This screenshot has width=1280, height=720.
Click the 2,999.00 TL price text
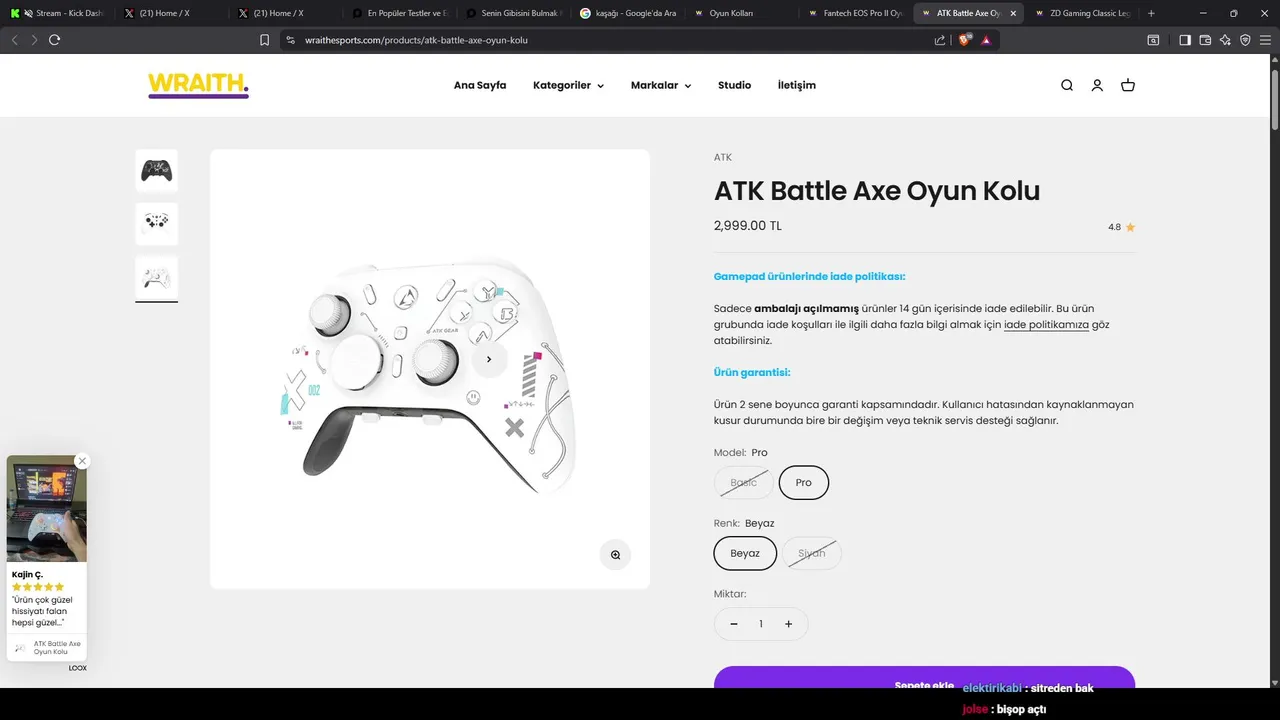748,226
